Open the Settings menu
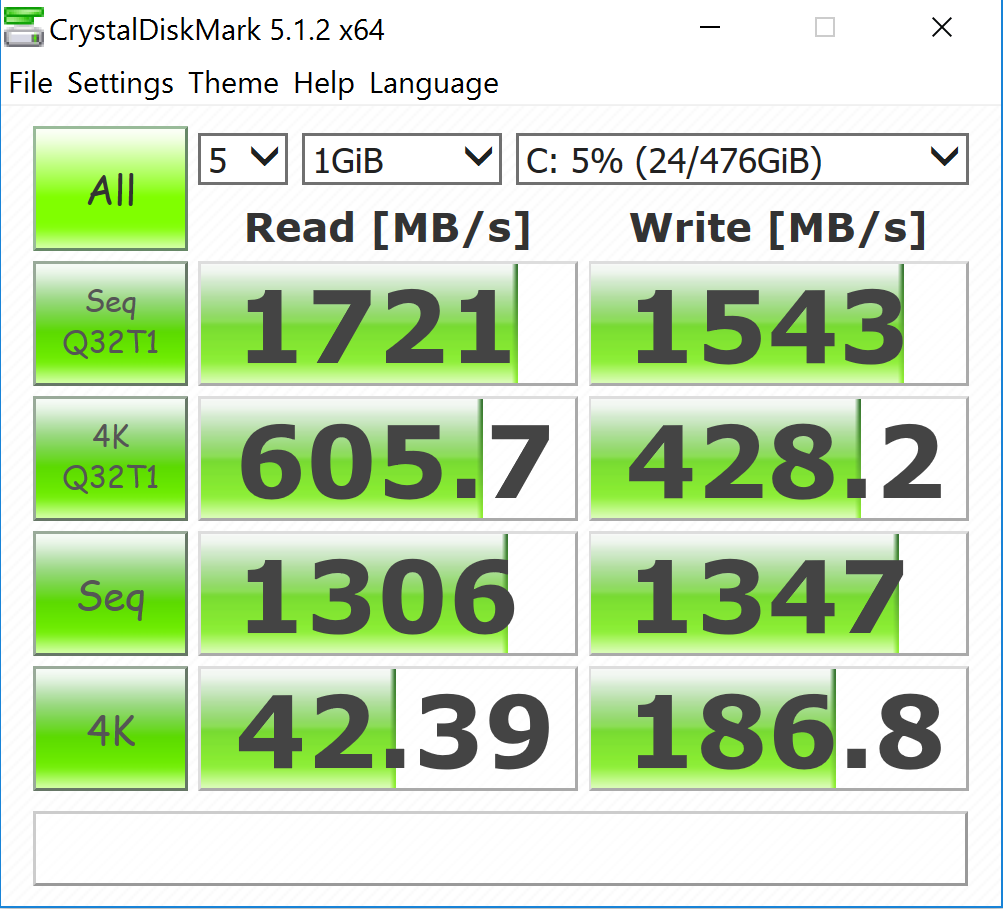Screen dimensions: 1003x909 (120, 83)
